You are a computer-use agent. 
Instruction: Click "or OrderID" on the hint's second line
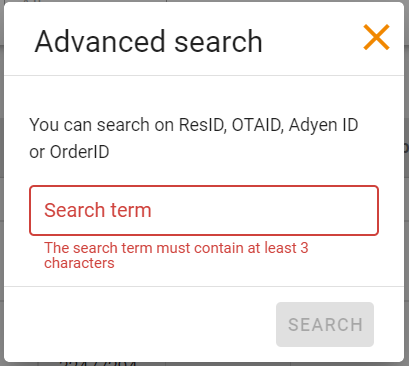coord(69,152)
